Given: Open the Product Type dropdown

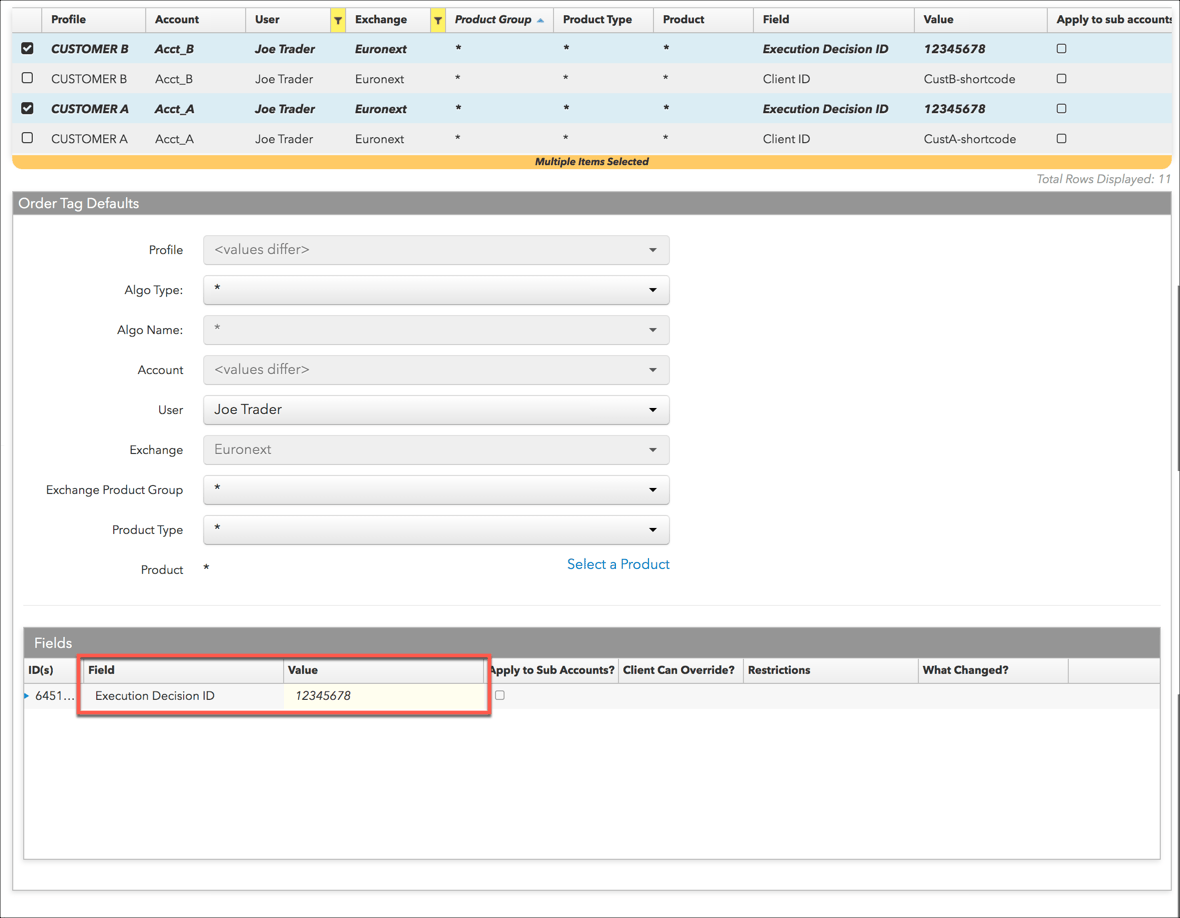Looking at the screenshot, I should pos(436,529).
